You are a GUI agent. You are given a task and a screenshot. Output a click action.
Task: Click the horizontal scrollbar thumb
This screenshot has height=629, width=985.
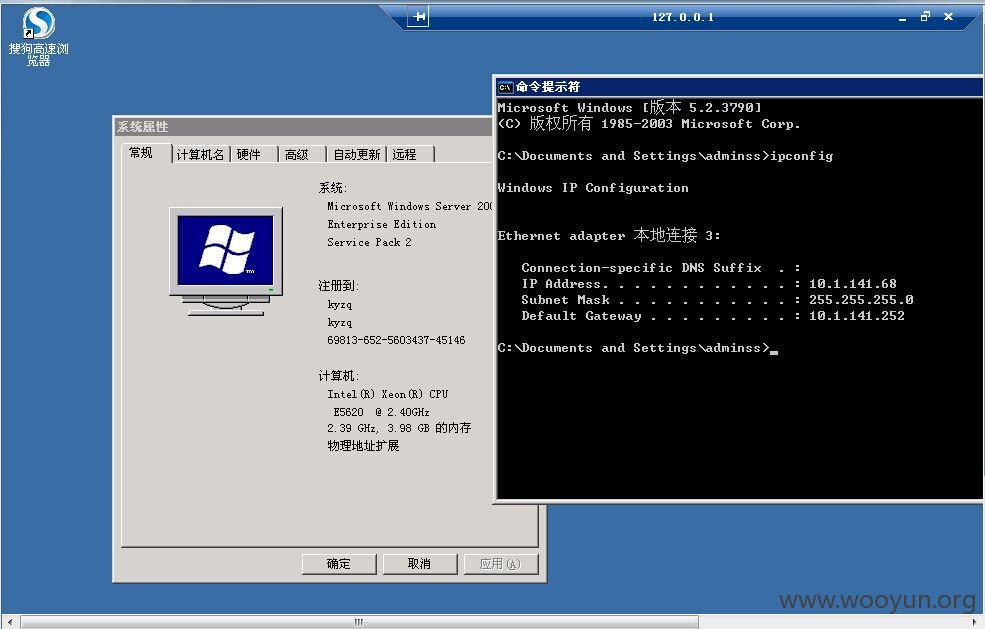(359, 622)
